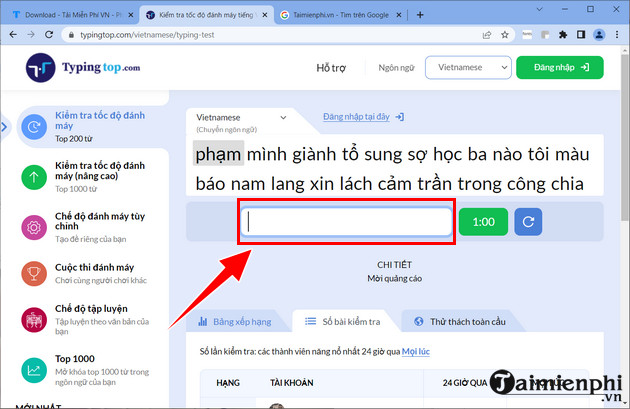The image size is (630, 409).
Task: Click the CHI TIẾT text
Action: click(x=394, y=265)
